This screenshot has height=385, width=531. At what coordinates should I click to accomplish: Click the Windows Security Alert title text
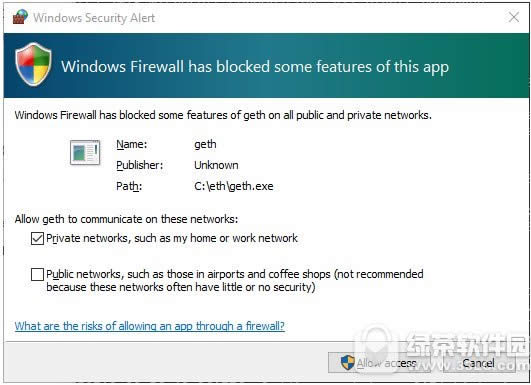click(94, 18)
